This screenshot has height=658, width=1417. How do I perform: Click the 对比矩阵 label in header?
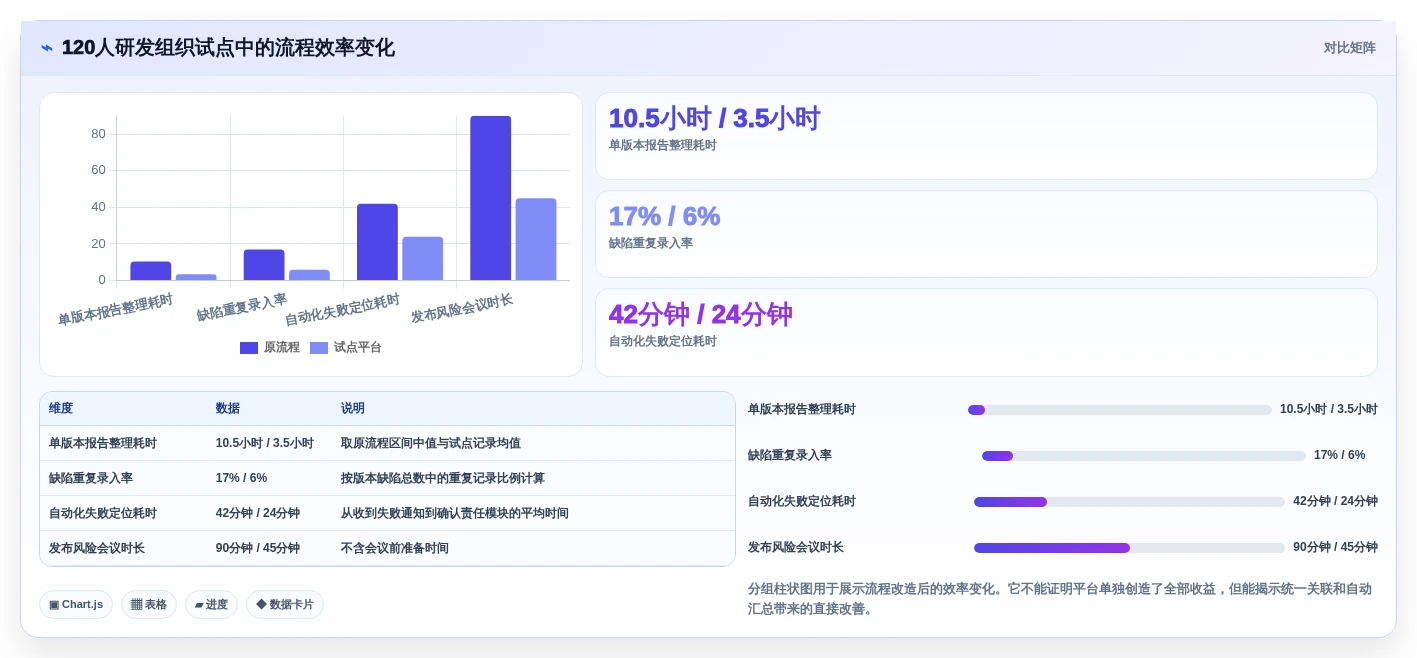point(1349,48)
